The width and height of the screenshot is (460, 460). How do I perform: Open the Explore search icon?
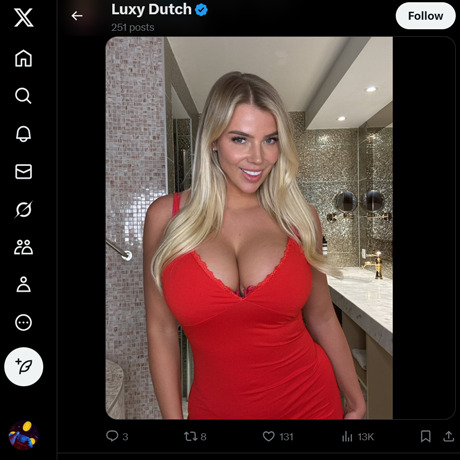click(x=23, y=96)
